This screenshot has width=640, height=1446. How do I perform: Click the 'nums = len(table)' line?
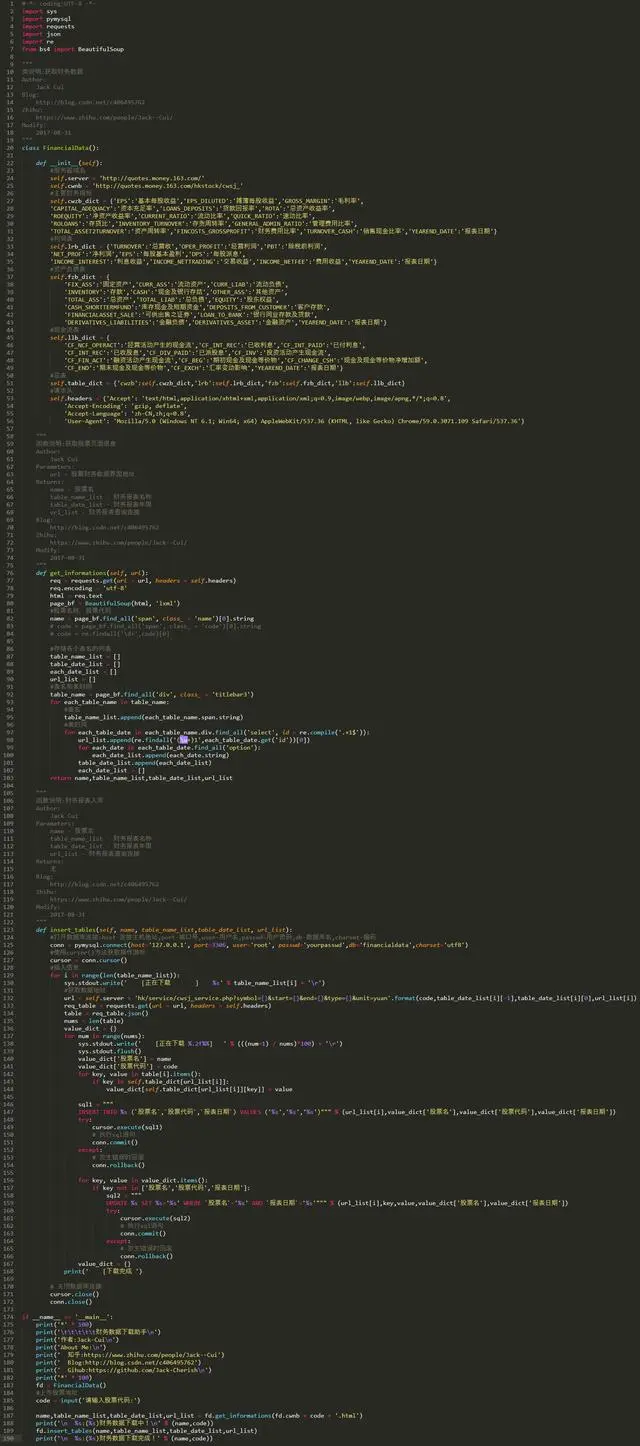[x=94, y=1021]
